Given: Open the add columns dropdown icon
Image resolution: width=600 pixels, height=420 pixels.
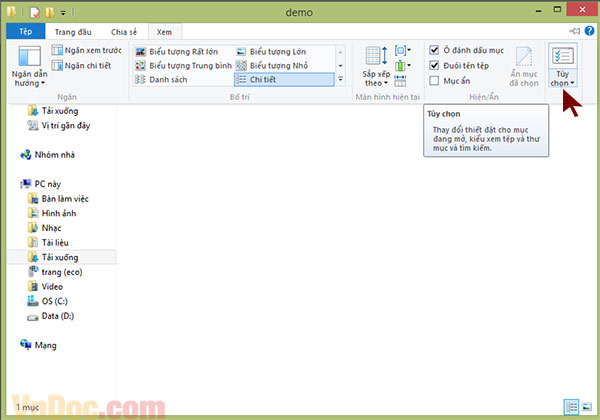Looking at the screenshot, I should [403, 65].
